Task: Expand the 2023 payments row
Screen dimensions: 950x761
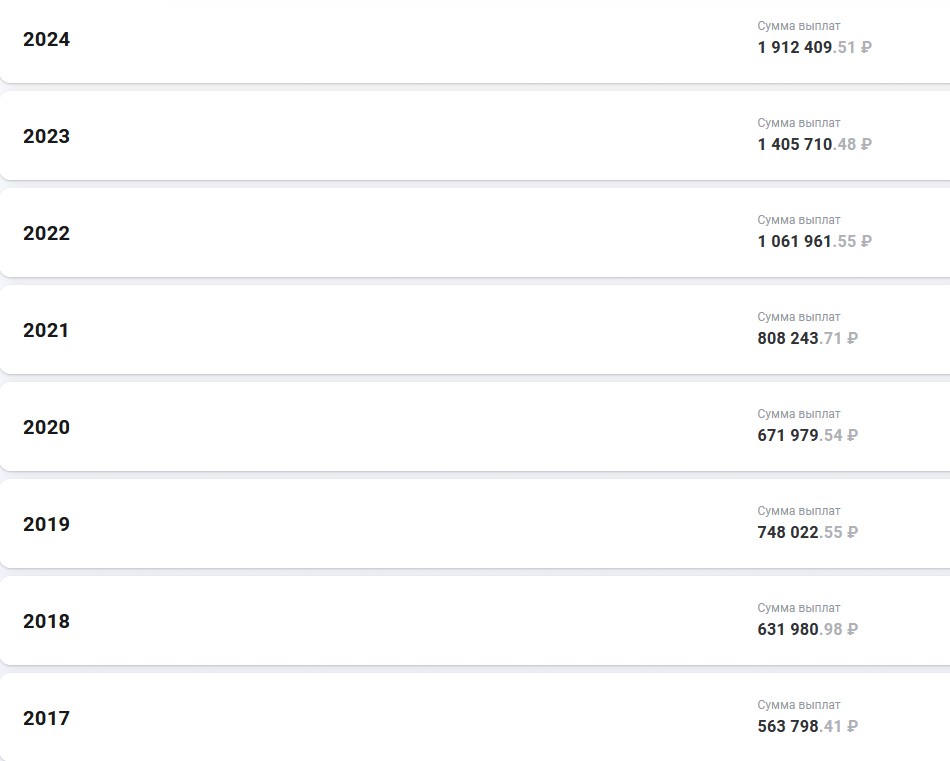Action: coord(475,136)
